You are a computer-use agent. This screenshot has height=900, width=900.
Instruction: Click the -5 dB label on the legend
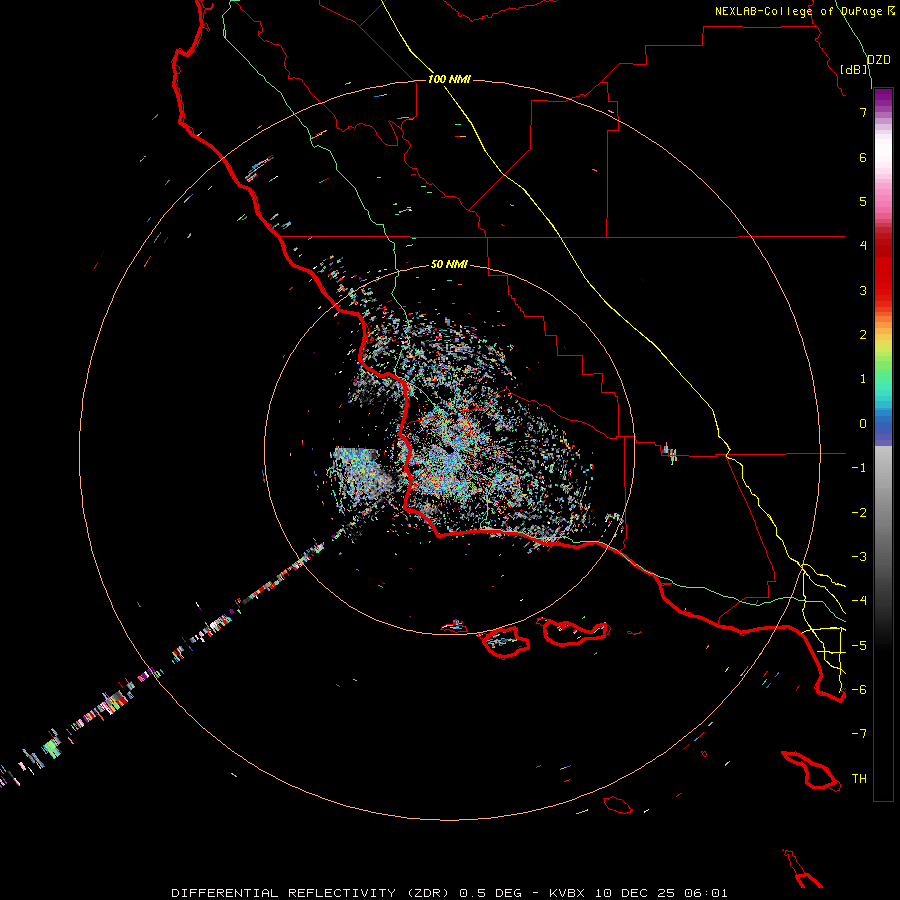[x=859, y=646]
